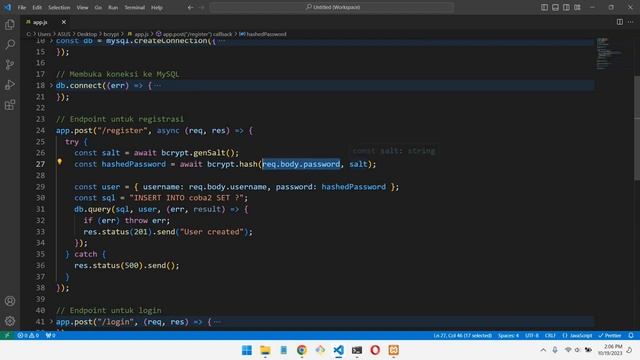Open the Selection menu
Screen dimensions: 640x360
[59, 7]
